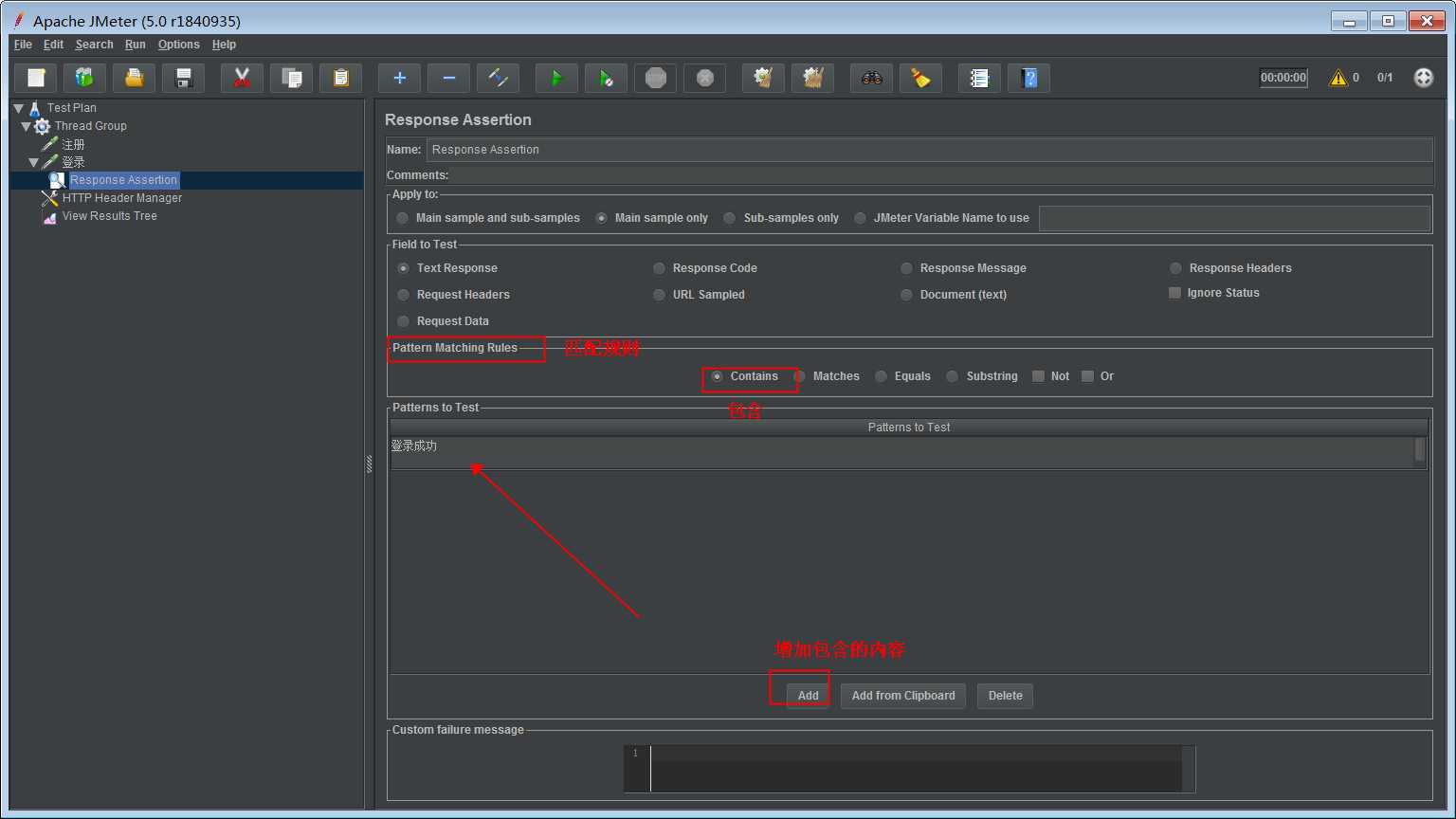The width and height of the screenshot is (1456, 819).
Task: Open Help with the question mark icon
Action: tap(1028, 78)
